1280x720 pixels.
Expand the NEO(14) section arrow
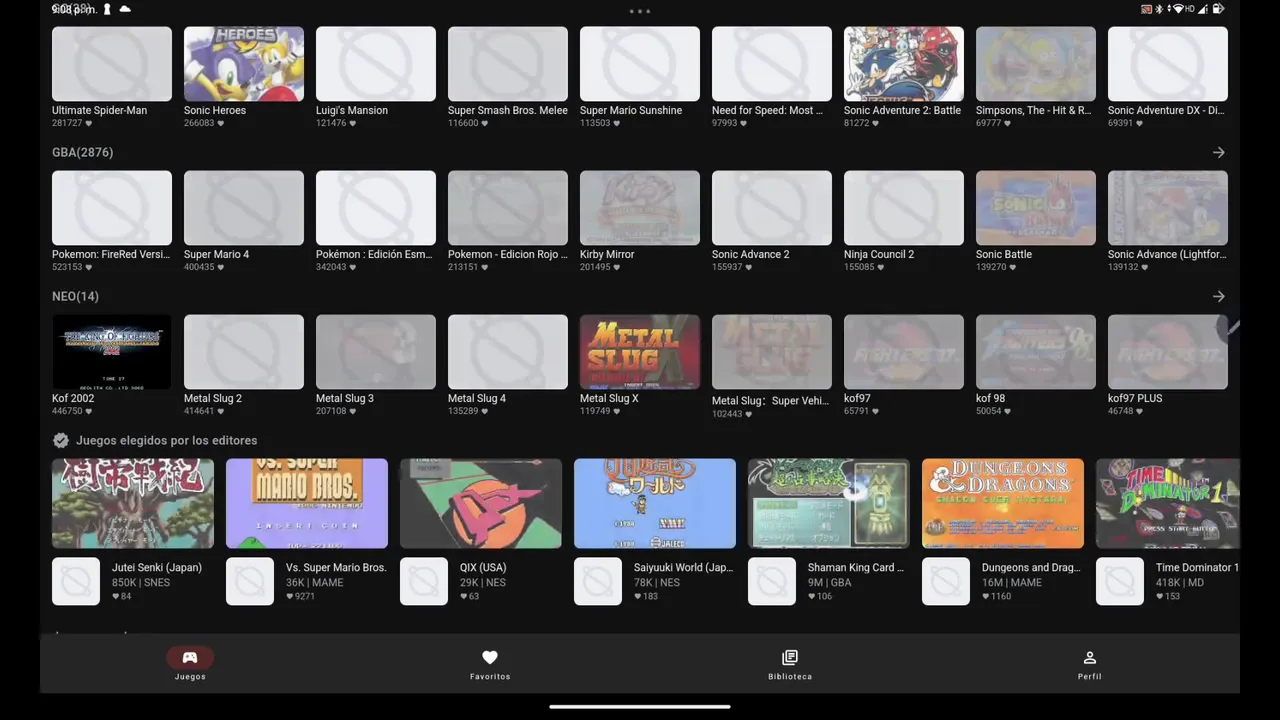(x=1218, y=296)
